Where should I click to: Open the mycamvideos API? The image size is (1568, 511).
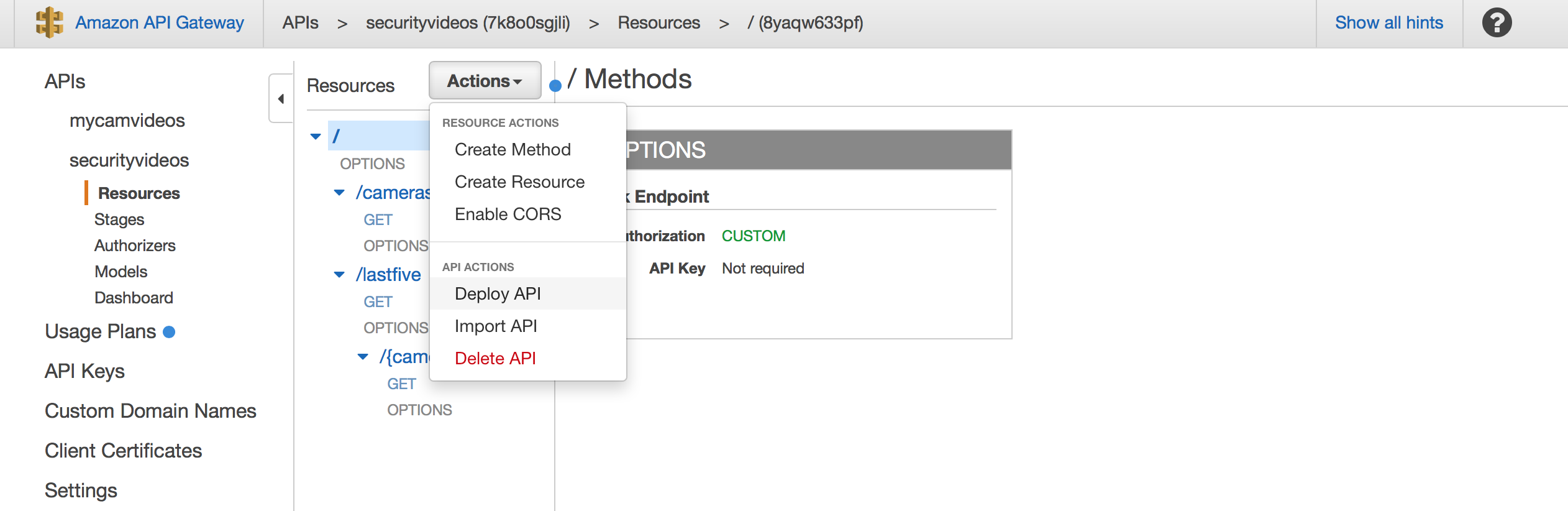pyautogui.click(x=127, y=121)
